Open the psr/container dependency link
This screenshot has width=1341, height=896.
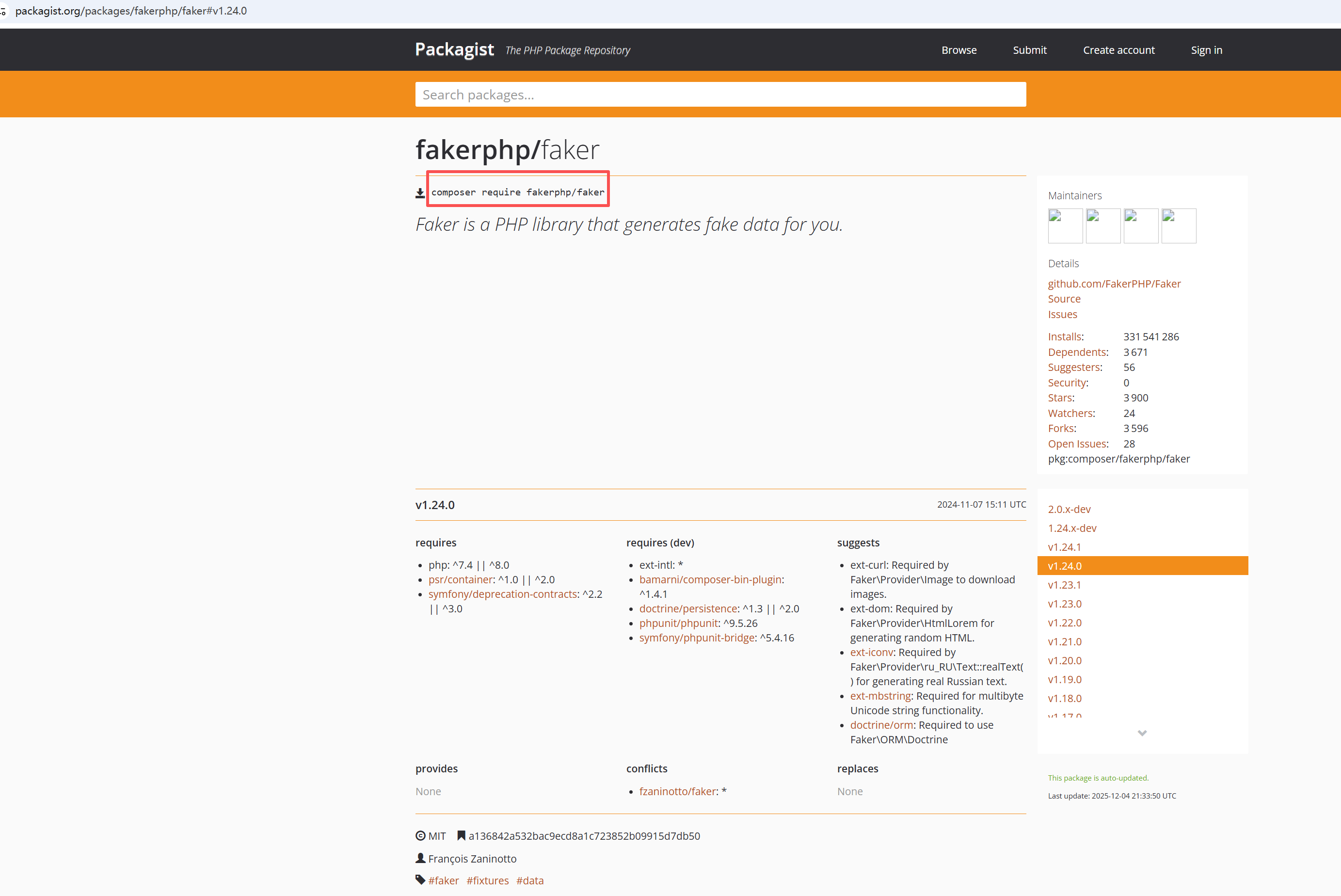coord(461,579)
